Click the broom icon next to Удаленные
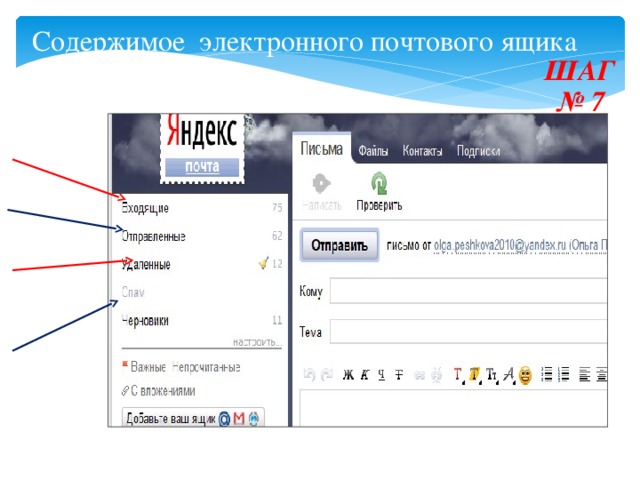Viewport: 640px width, 480px height. 264,263
